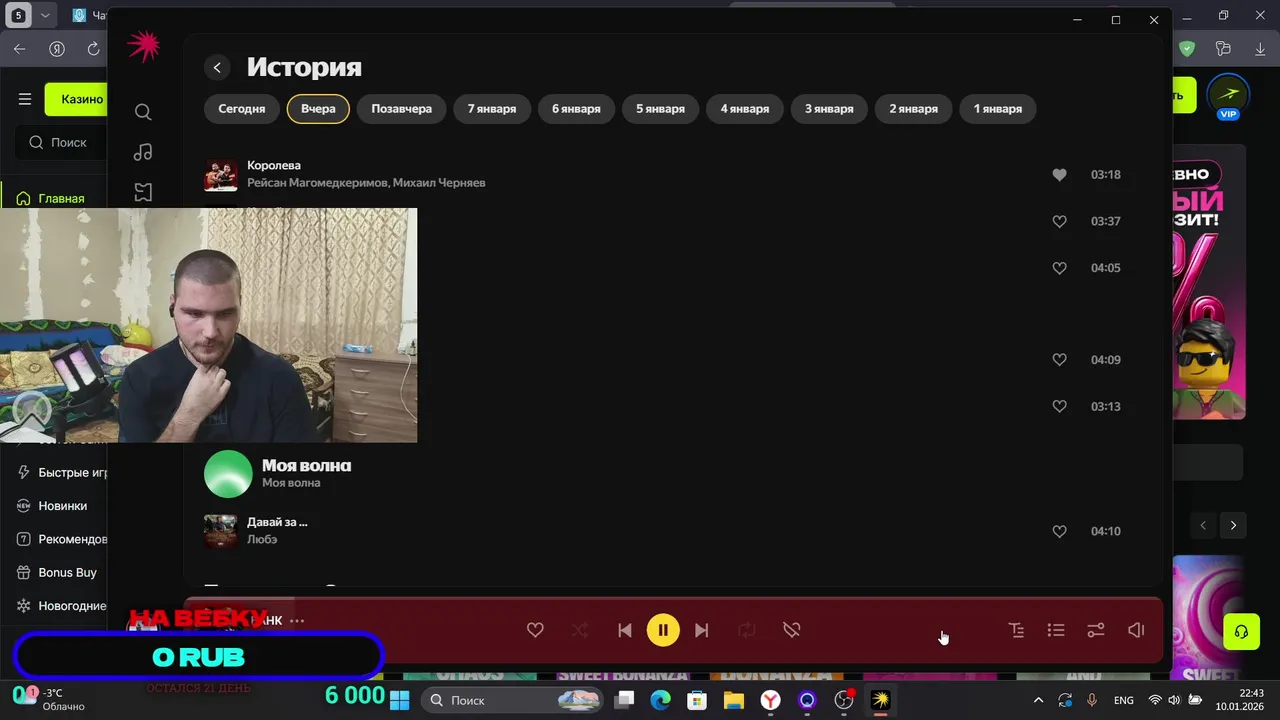Click the Моя волна green circle cover
This screenshot has width=1280, height=720.
228,473
